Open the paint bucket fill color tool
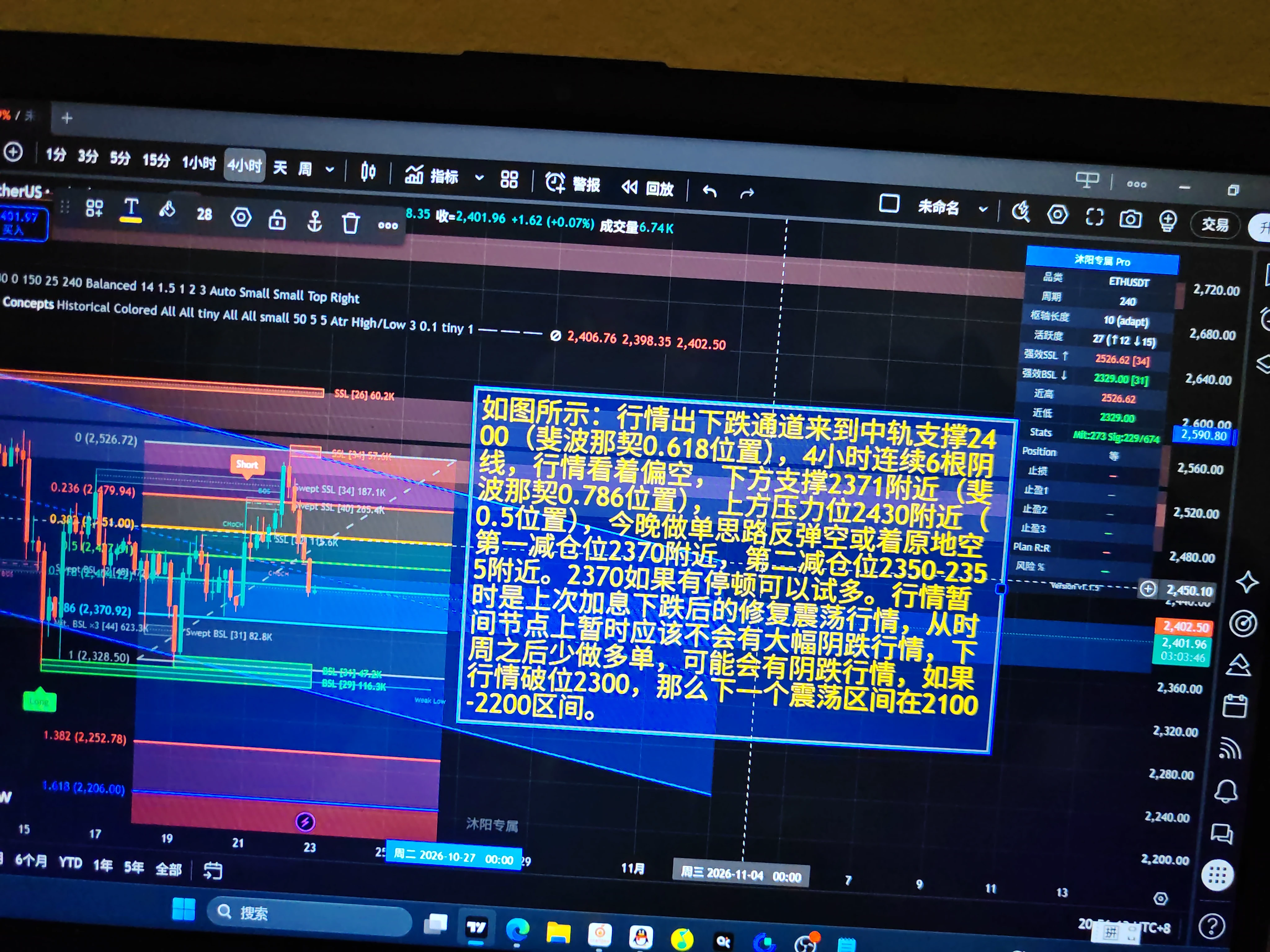Screen dimensions: 1270x952 click(x=167, y=210)
